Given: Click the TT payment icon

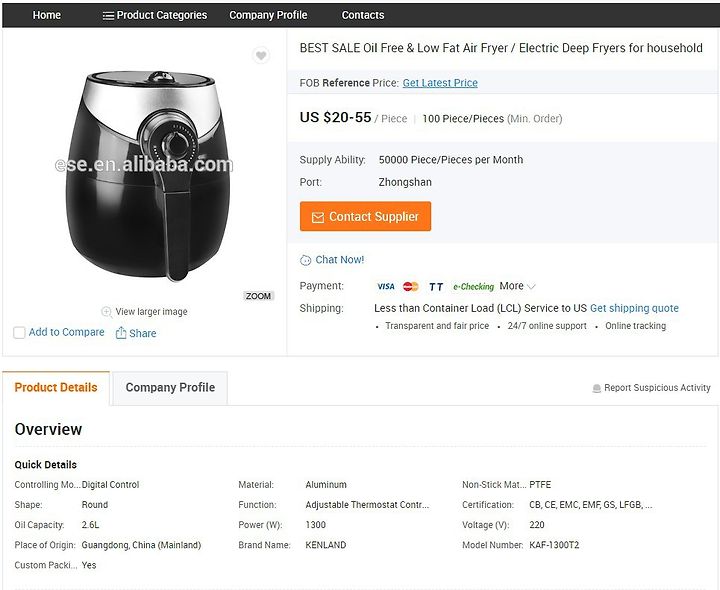Looking at the screenshot, I should coord(436,287).
